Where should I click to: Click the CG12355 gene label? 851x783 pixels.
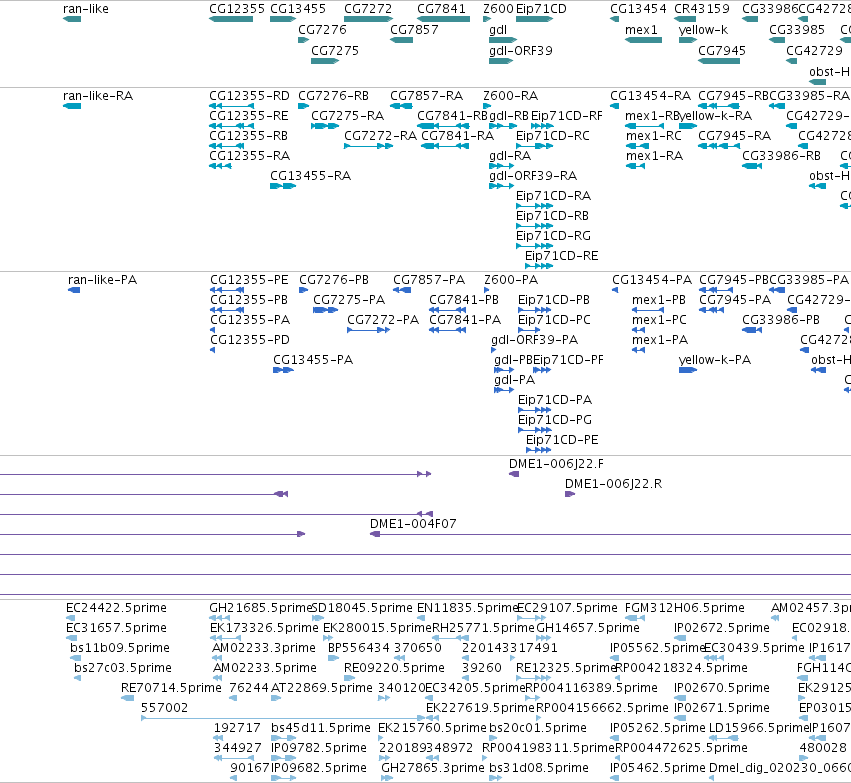237,9
